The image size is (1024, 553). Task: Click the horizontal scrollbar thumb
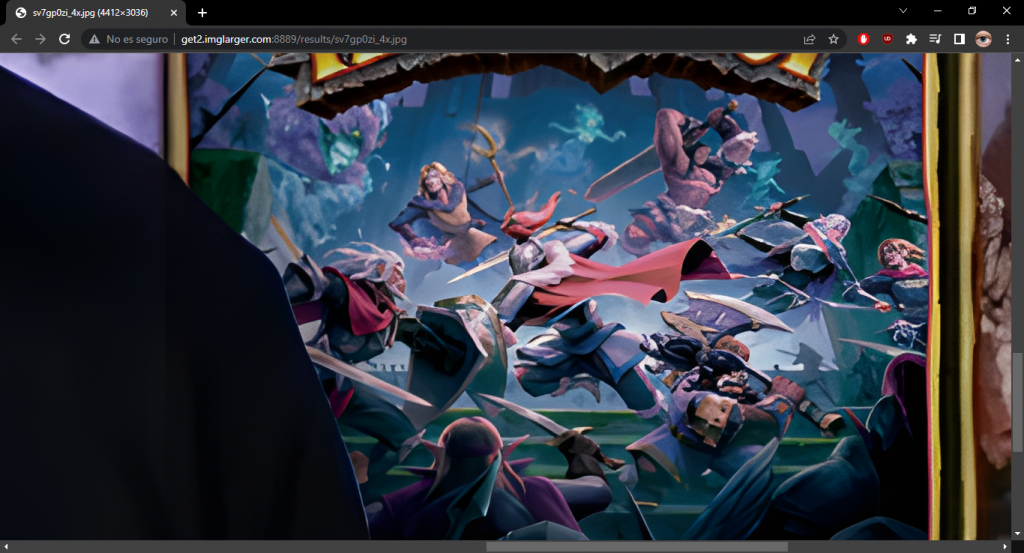point(637,546)
